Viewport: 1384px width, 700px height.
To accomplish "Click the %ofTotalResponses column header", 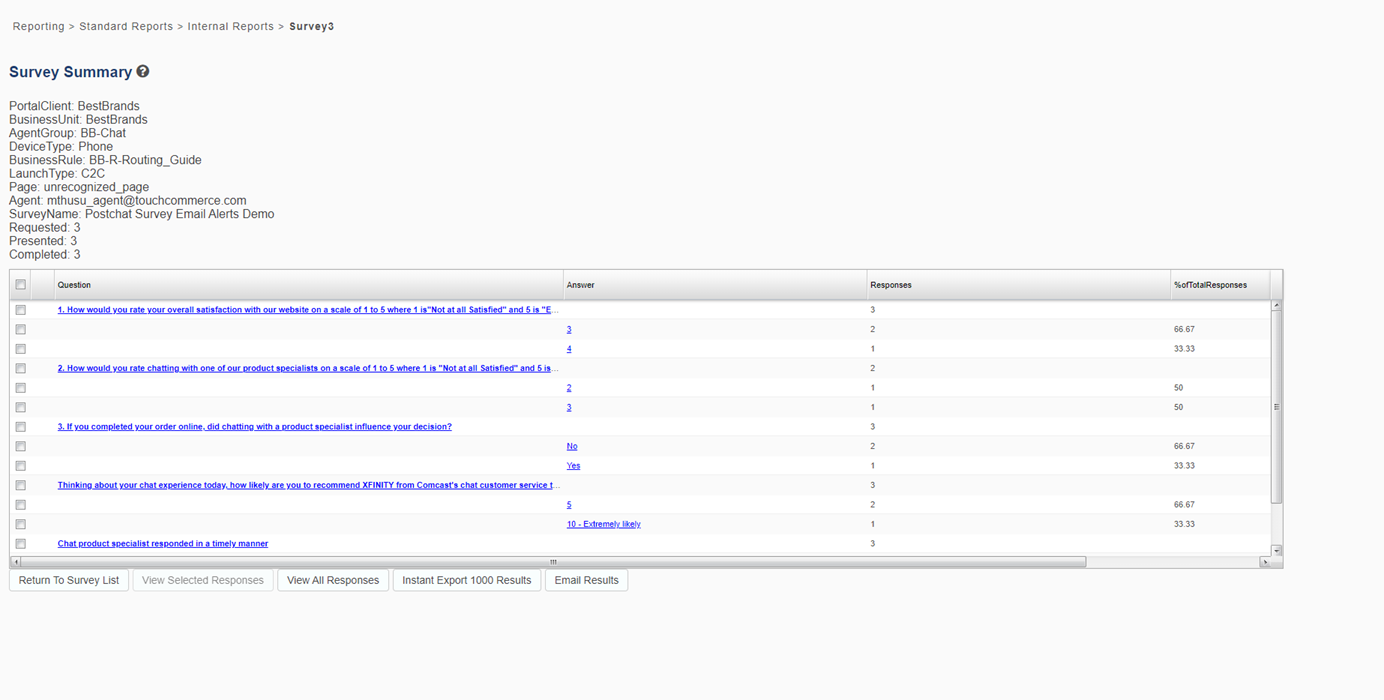I will pyautogui.click(x=1210, y=285).
